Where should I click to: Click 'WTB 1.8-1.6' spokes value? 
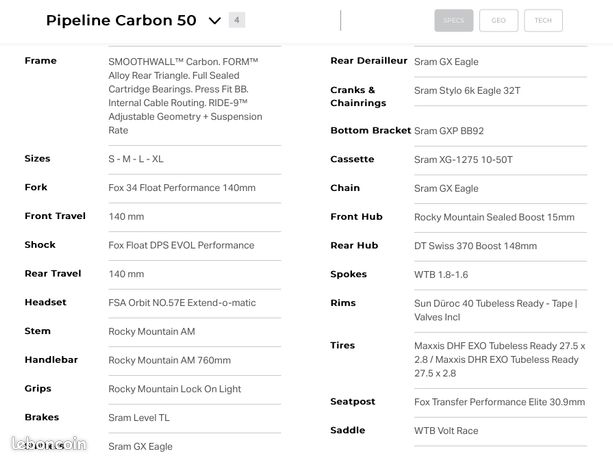pos(441,275)
